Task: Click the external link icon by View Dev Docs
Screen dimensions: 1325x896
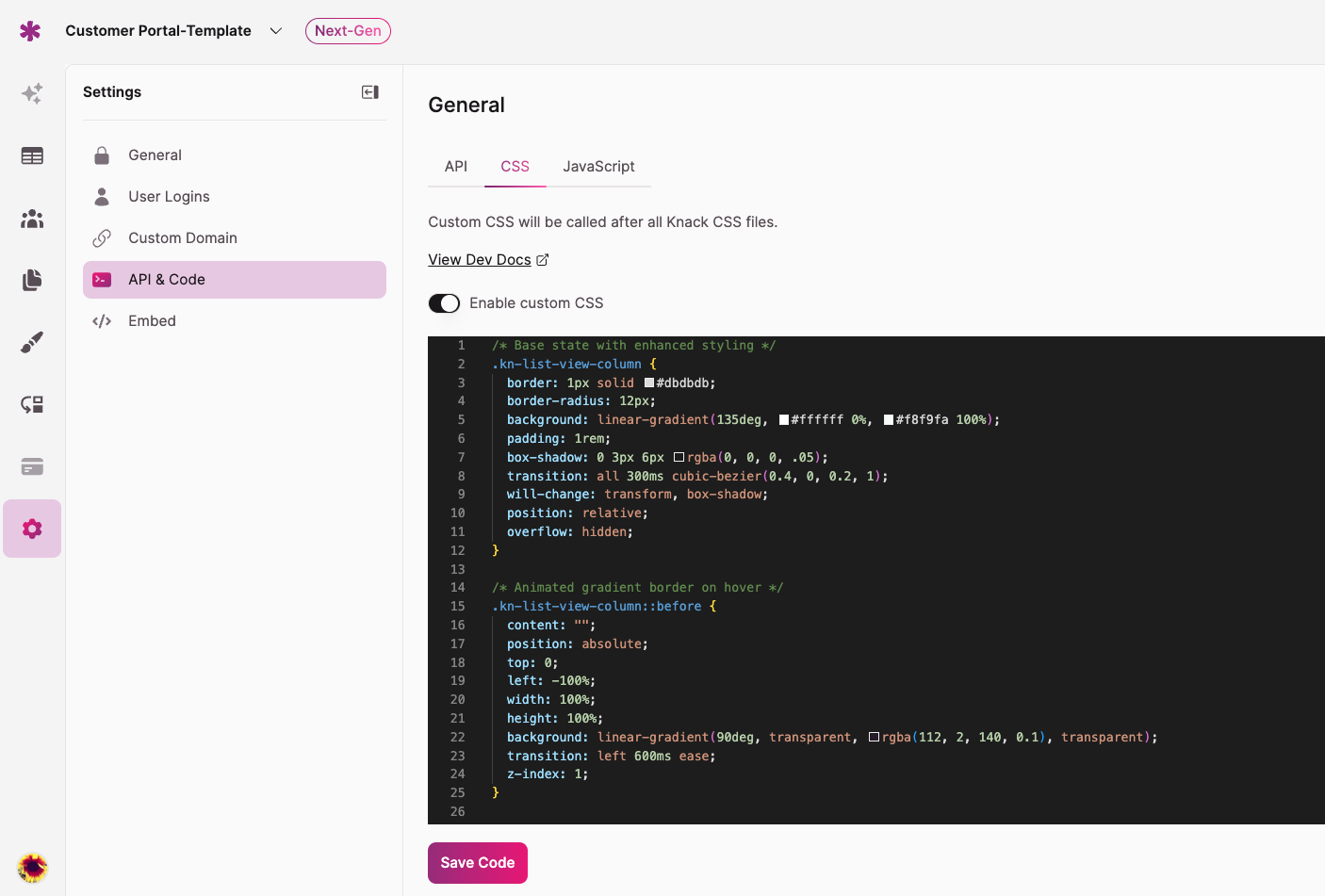Action: (x=543, y=260)
